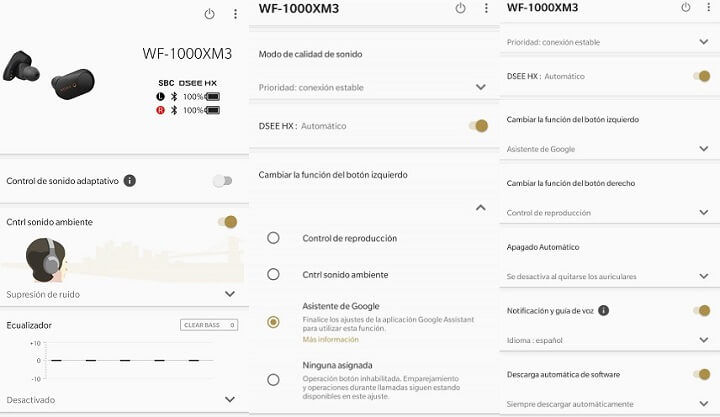The width and height of the screenshot is (720, 417).
Task: Click the info icon next to Notificación y guía de voz
Action: pos(604,311)
